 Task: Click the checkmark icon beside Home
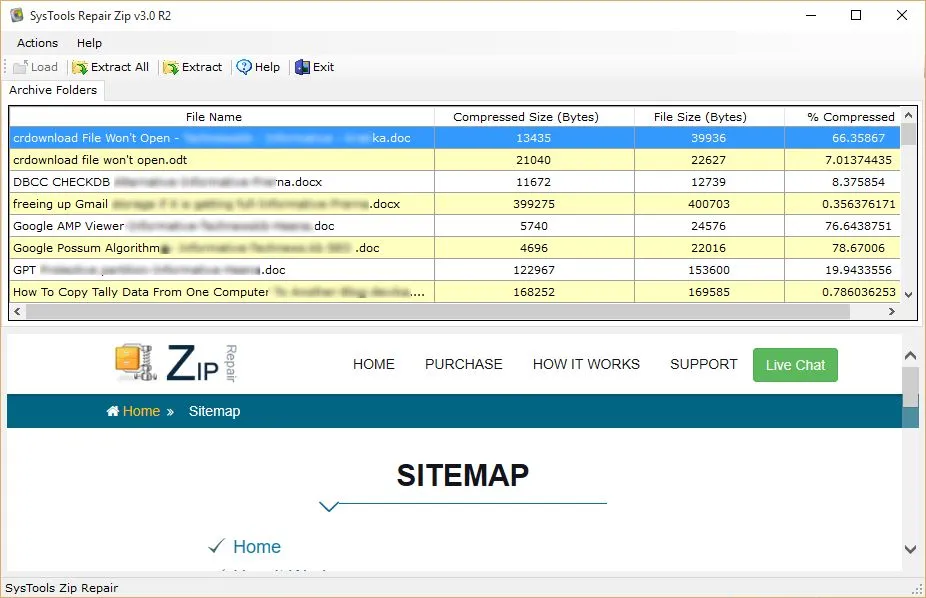pyautogui.click(x=216, y=546)
